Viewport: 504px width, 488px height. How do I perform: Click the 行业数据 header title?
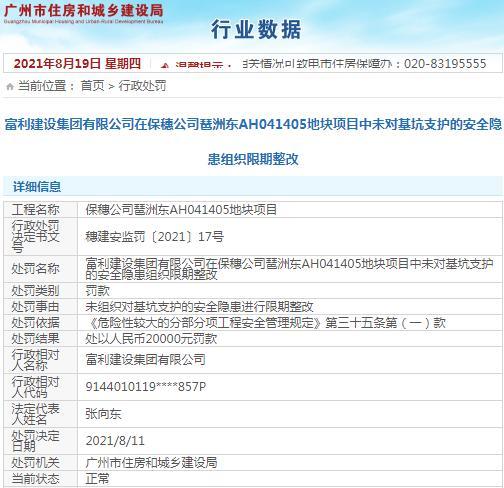point(256,29)
